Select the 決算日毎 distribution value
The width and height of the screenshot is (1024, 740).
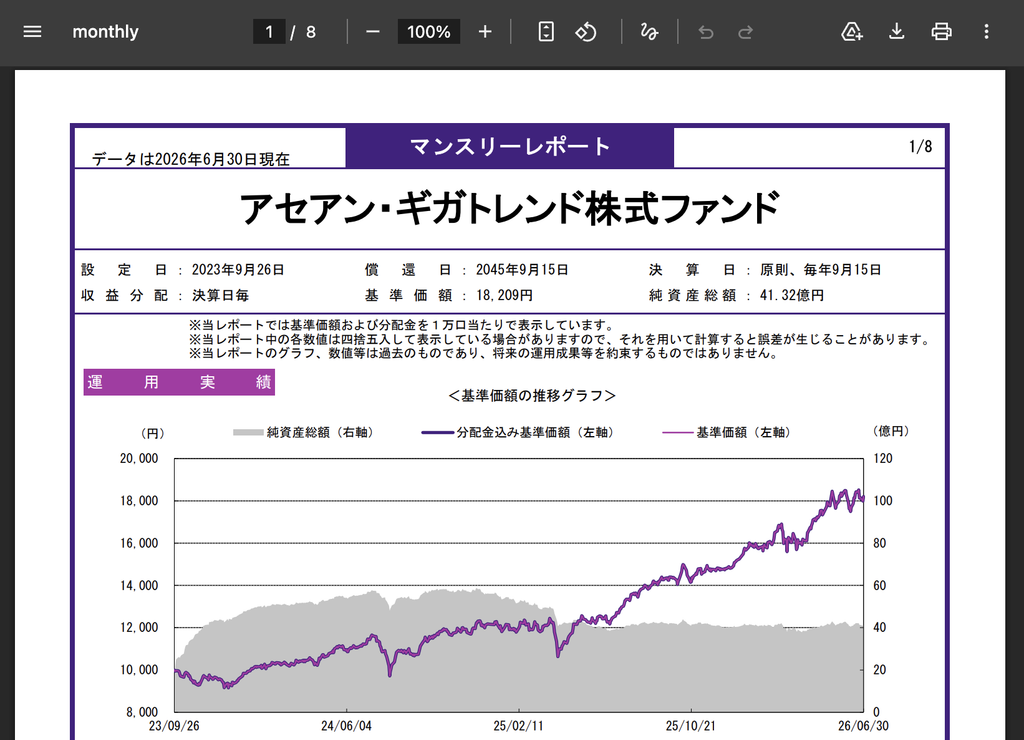tap(221, 295)
